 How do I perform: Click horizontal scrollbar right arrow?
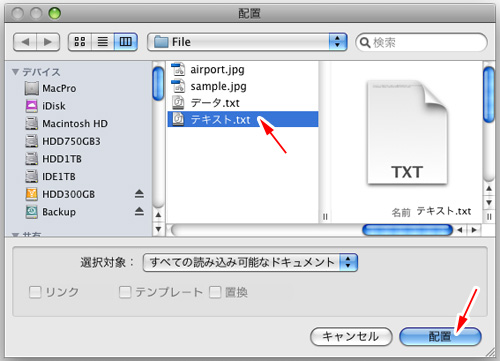point(474,230)
